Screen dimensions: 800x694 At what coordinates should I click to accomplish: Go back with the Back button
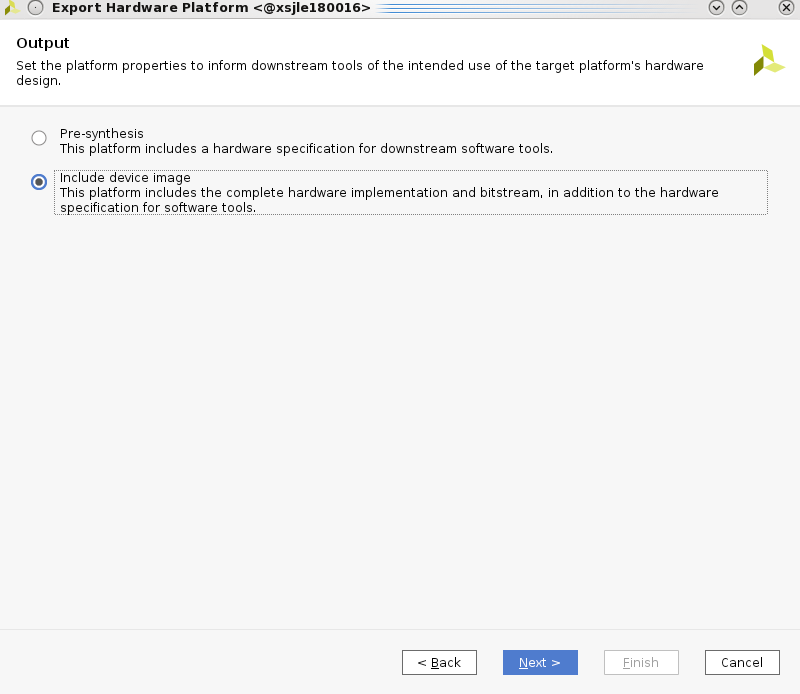(439, 662)
